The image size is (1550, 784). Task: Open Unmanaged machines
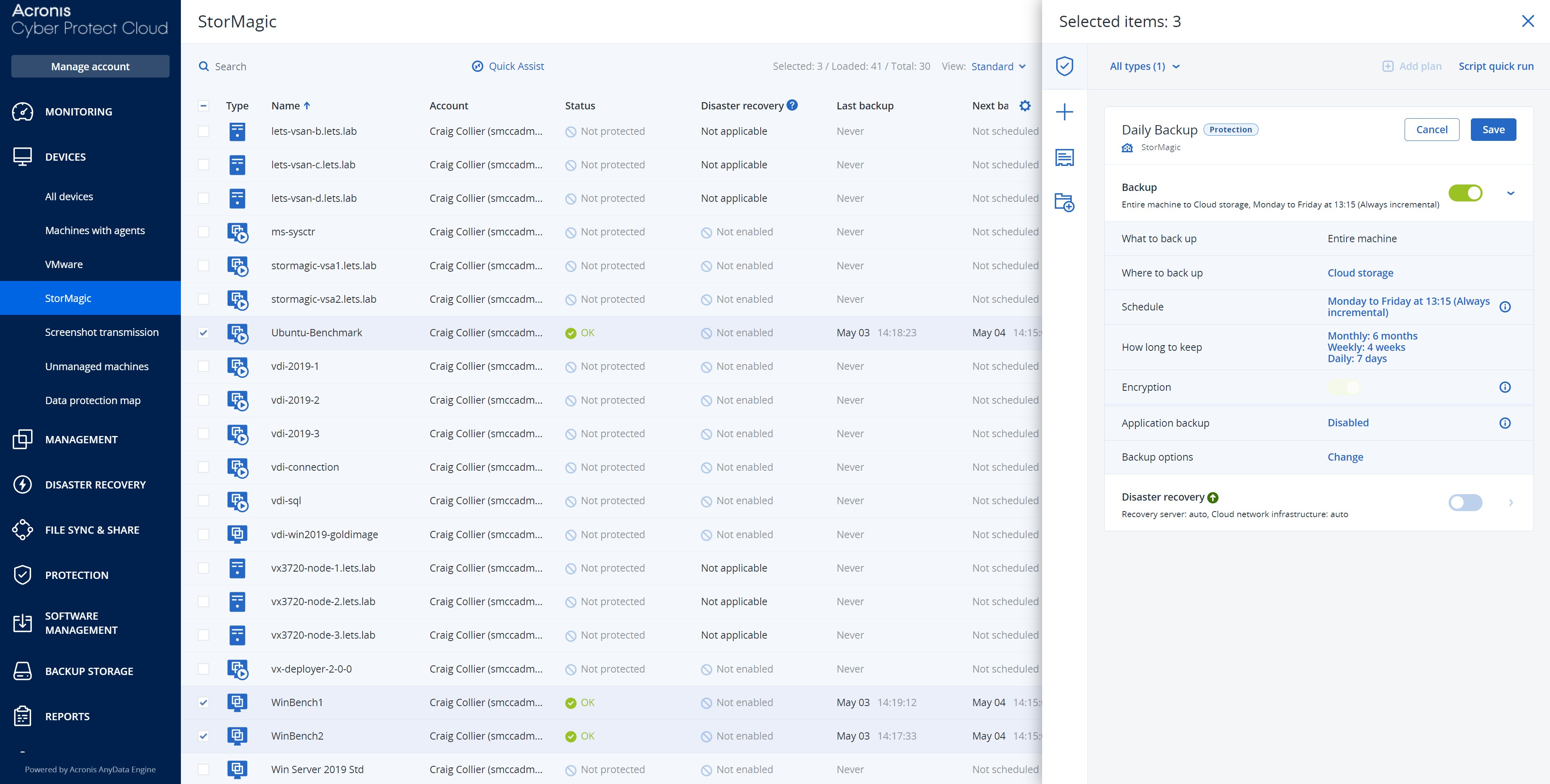[x=97, y=367]
